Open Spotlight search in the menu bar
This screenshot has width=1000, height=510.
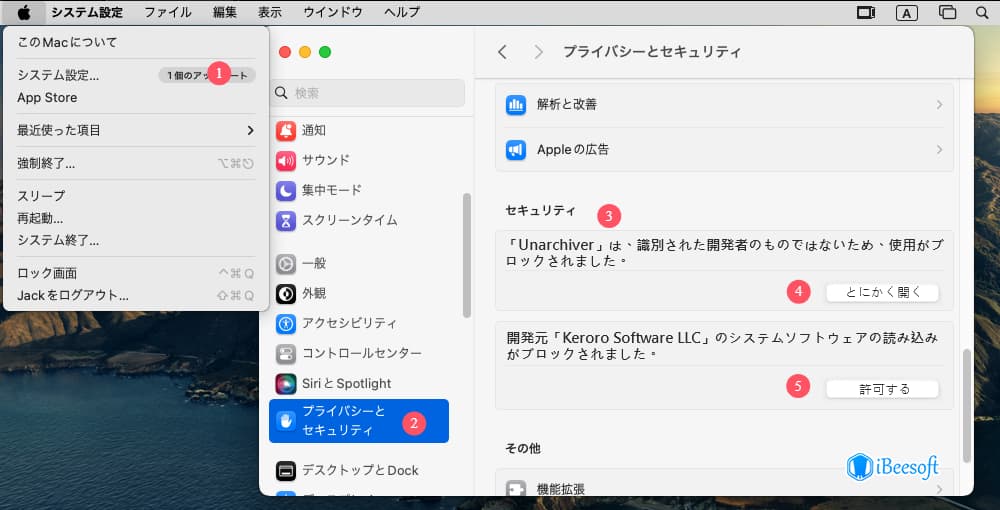(x=982, y=12)
